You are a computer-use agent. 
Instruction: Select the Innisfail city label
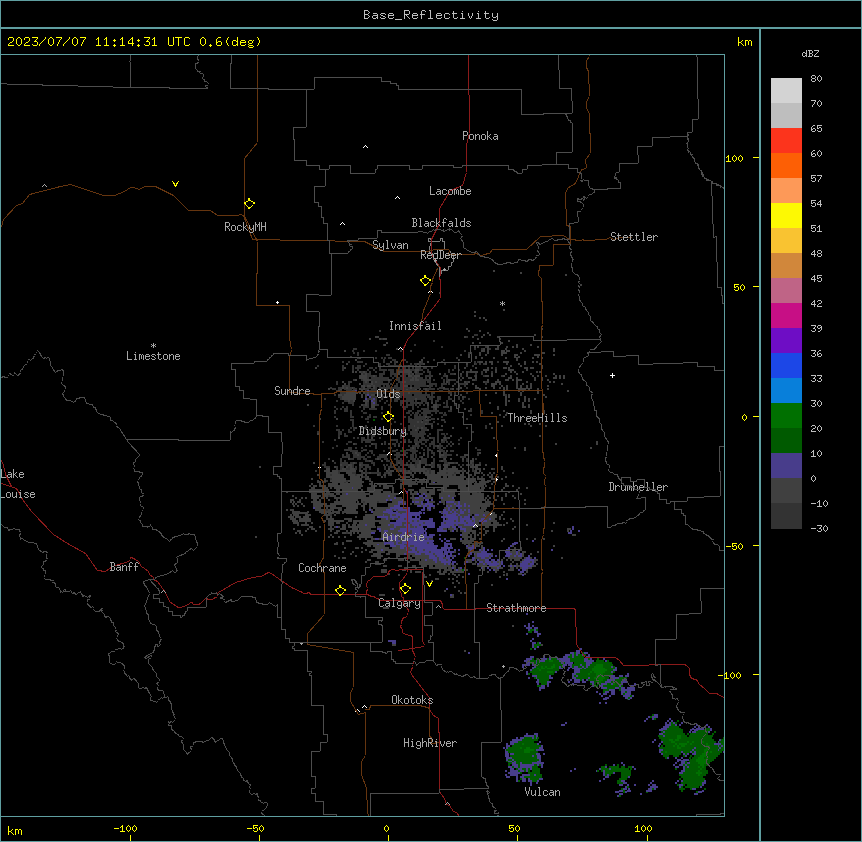click(415, 326)
